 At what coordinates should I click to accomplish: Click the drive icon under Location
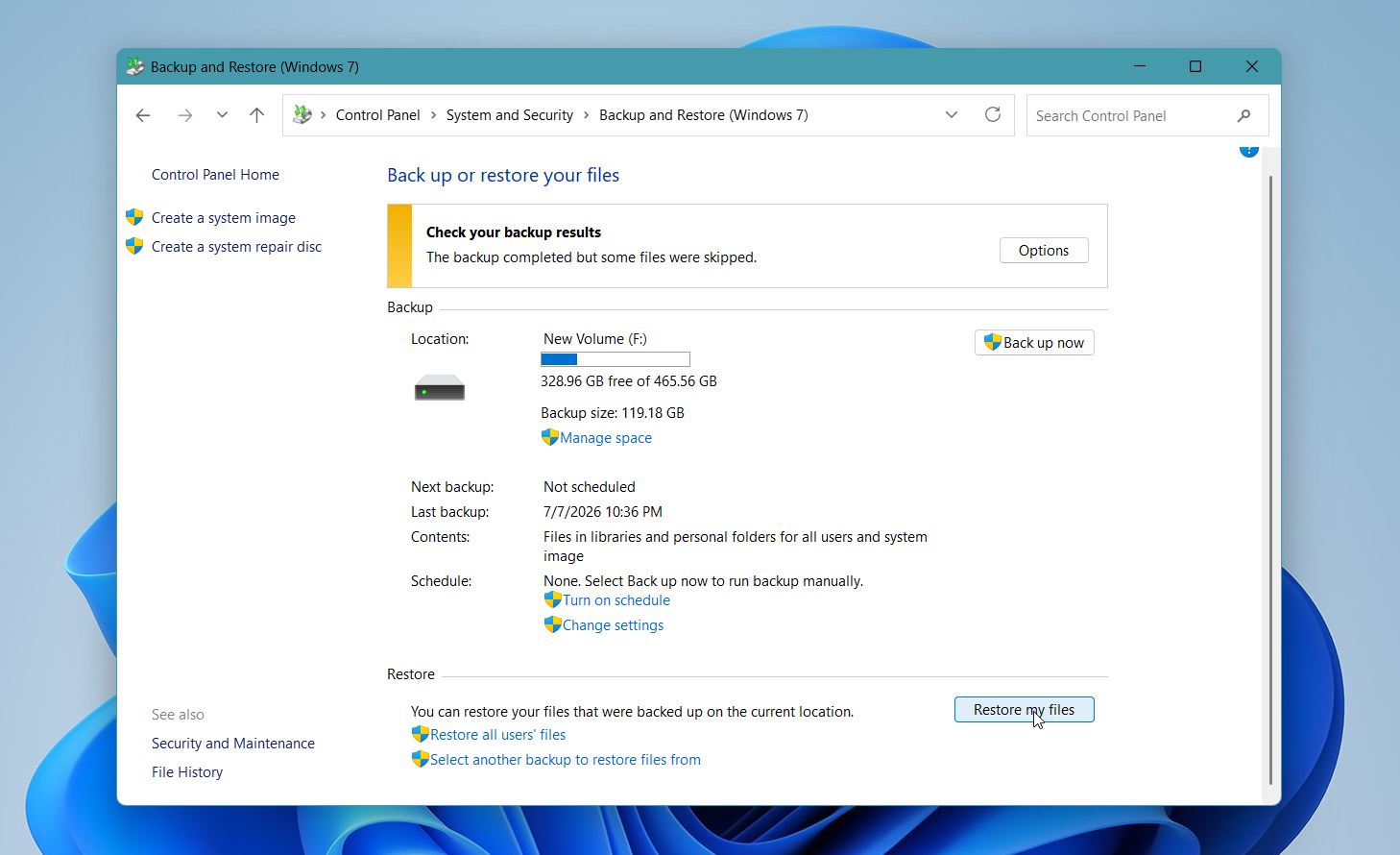click(440, 388)
